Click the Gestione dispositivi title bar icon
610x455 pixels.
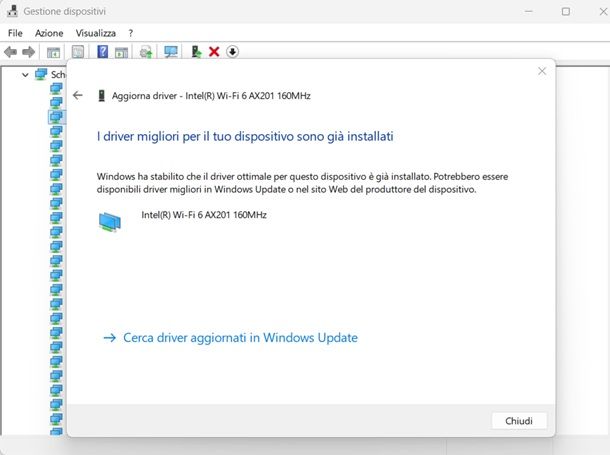click(x=12, y=11)
